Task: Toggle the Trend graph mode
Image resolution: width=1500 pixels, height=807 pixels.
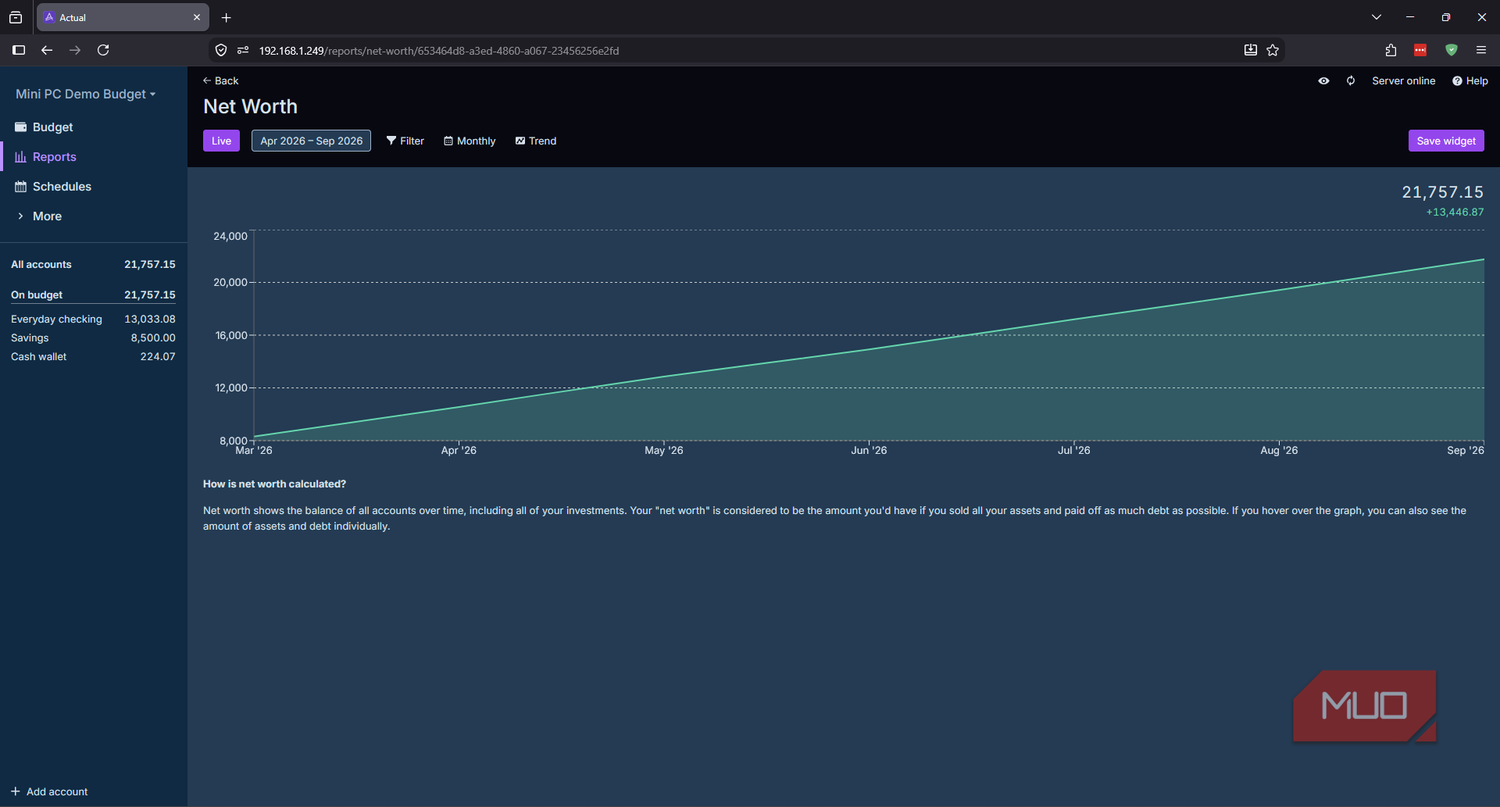Action: coord(536,141)
